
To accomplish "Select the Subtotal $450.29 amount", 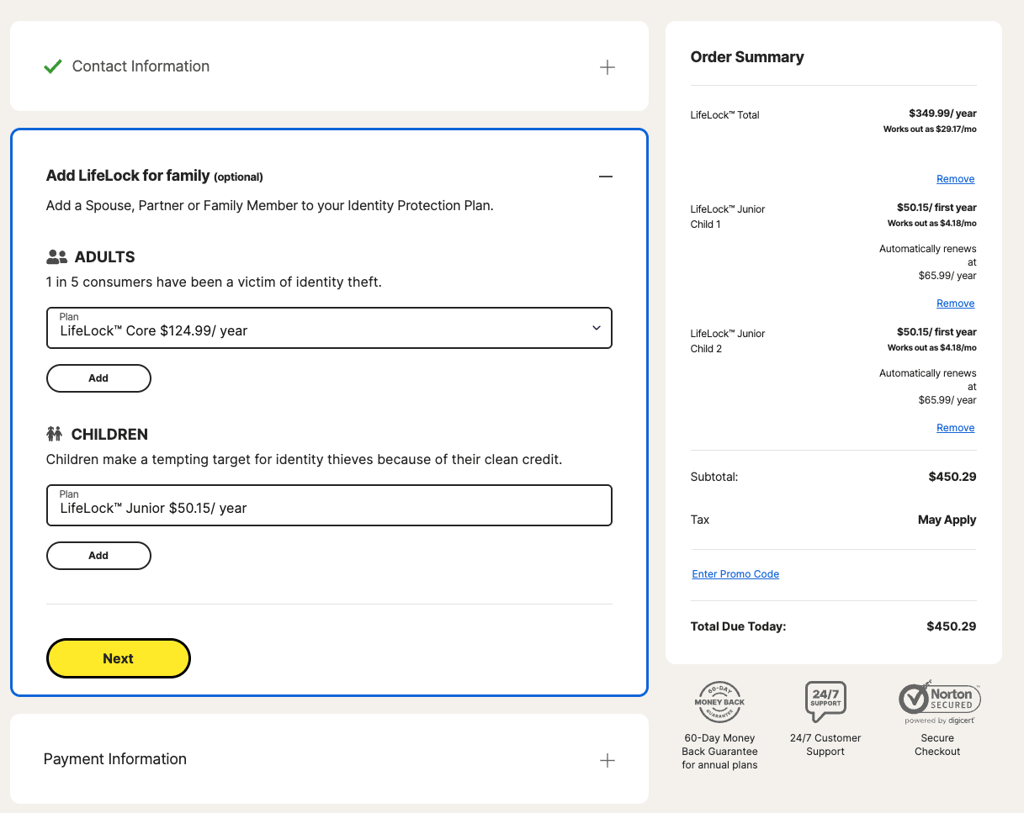I will pos(952,477).
